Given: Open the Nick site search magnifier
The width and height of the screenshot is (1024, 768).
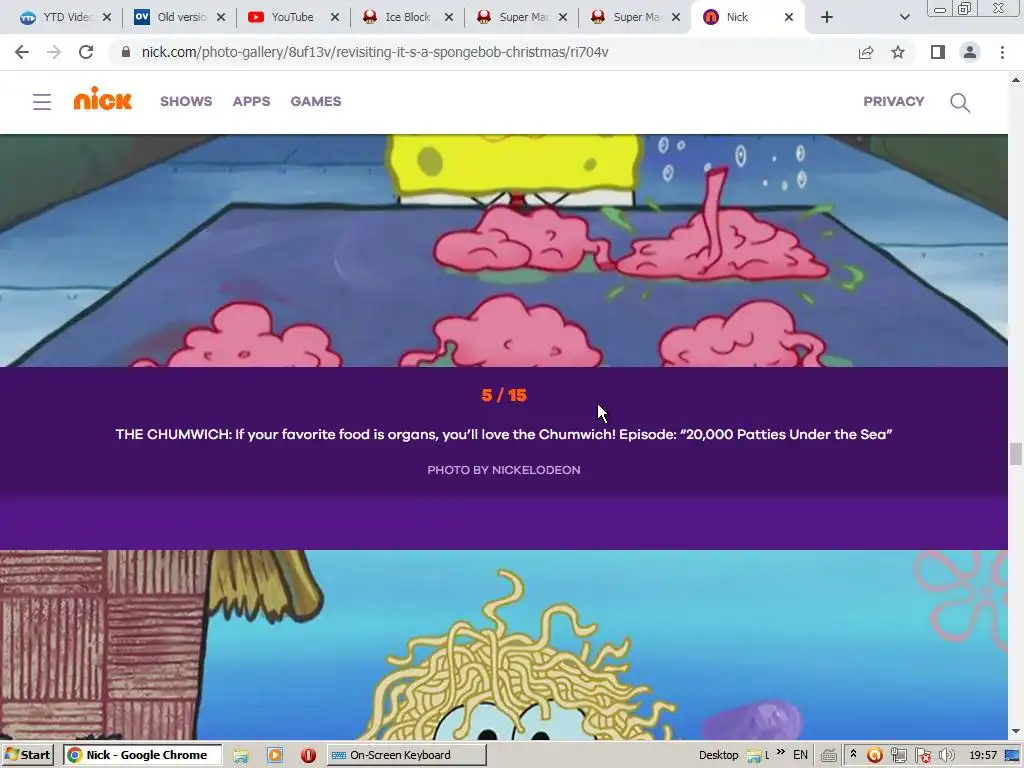Looking at the screenshot, I should coord(959,103).
